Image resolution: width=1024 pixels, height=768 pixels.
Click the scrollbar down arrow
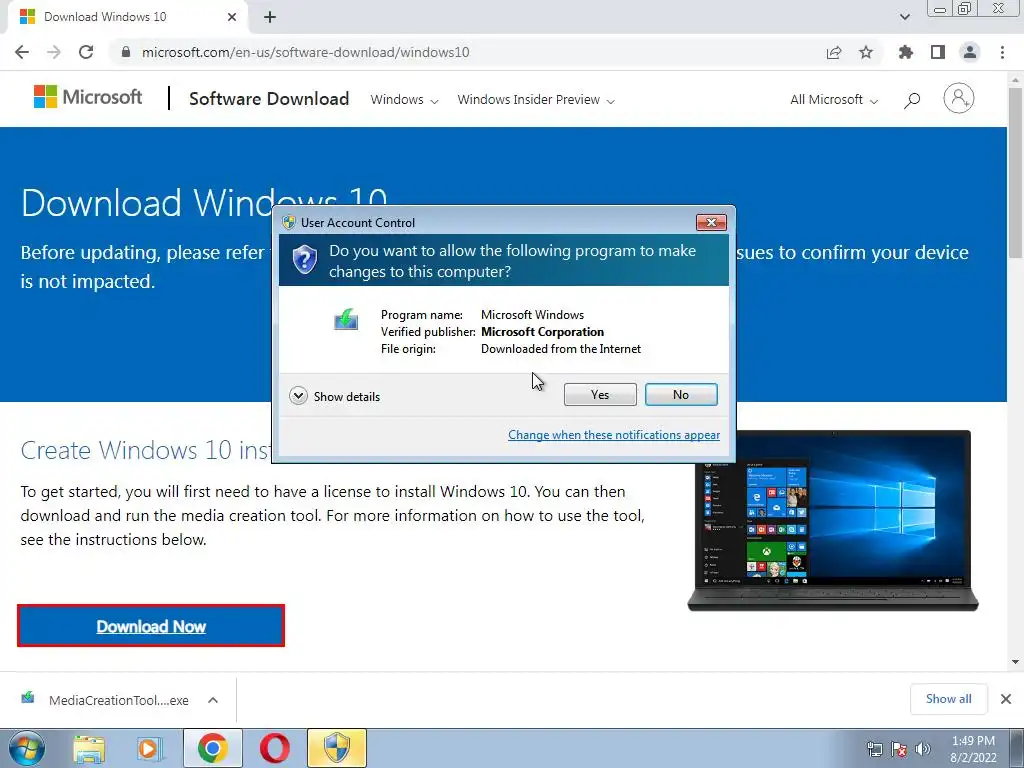(x=1015, y=662)
